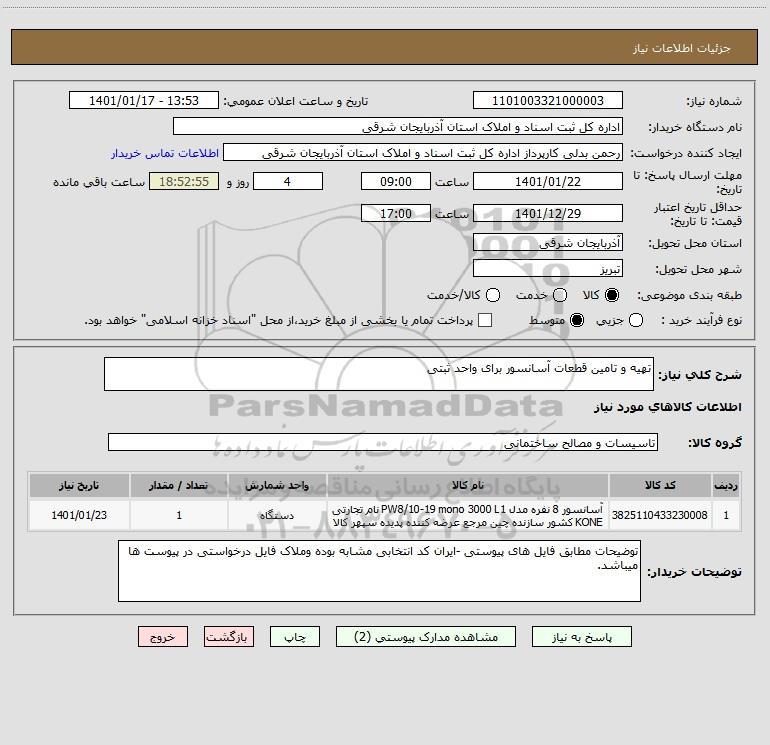Click the اطلاعات کالاهای مورد نیاز section heading
The image size is (770, 745).
(x=667, y=407)
